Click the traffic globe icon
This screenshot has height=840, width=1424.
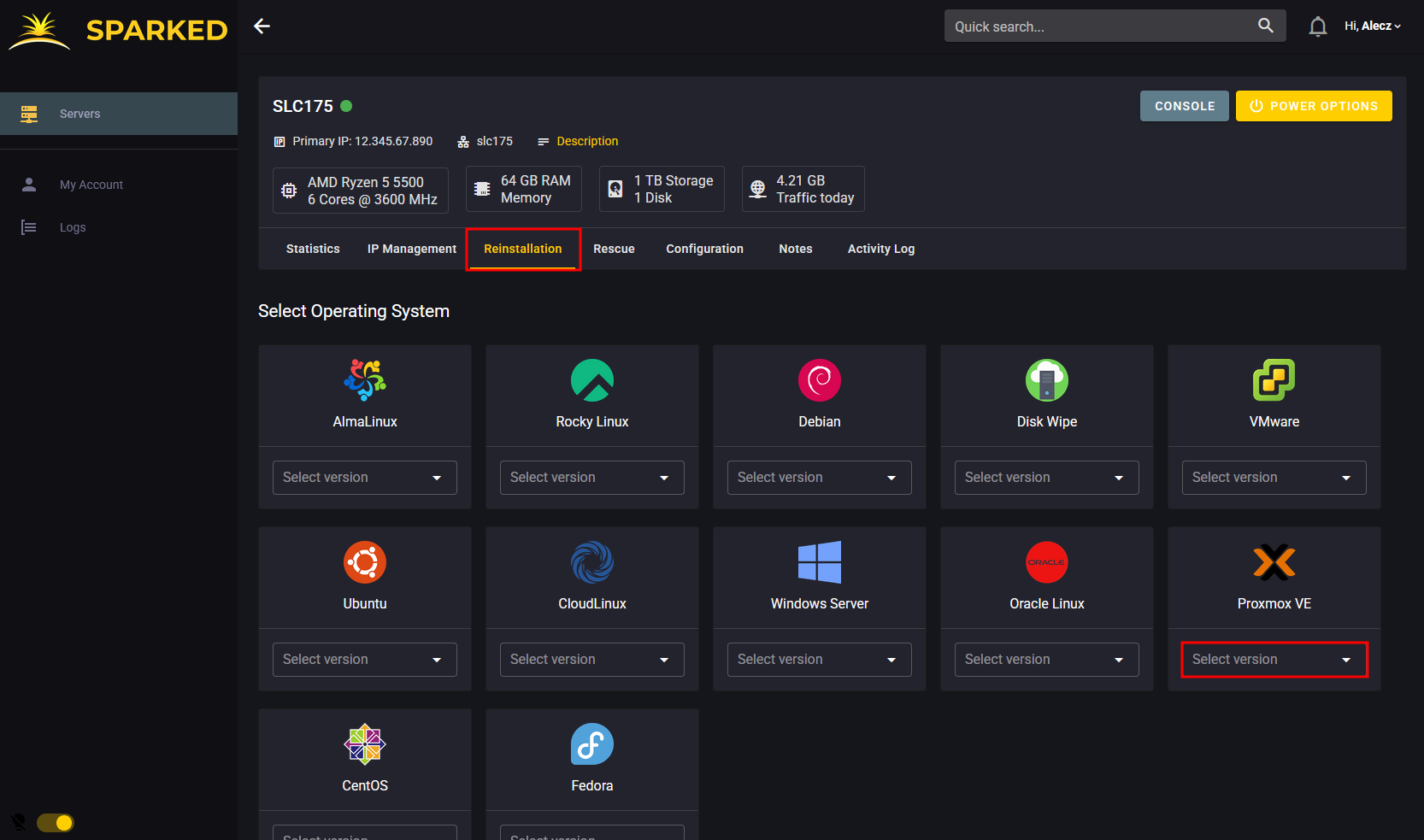pyautogui.click(x=758, y=189)
